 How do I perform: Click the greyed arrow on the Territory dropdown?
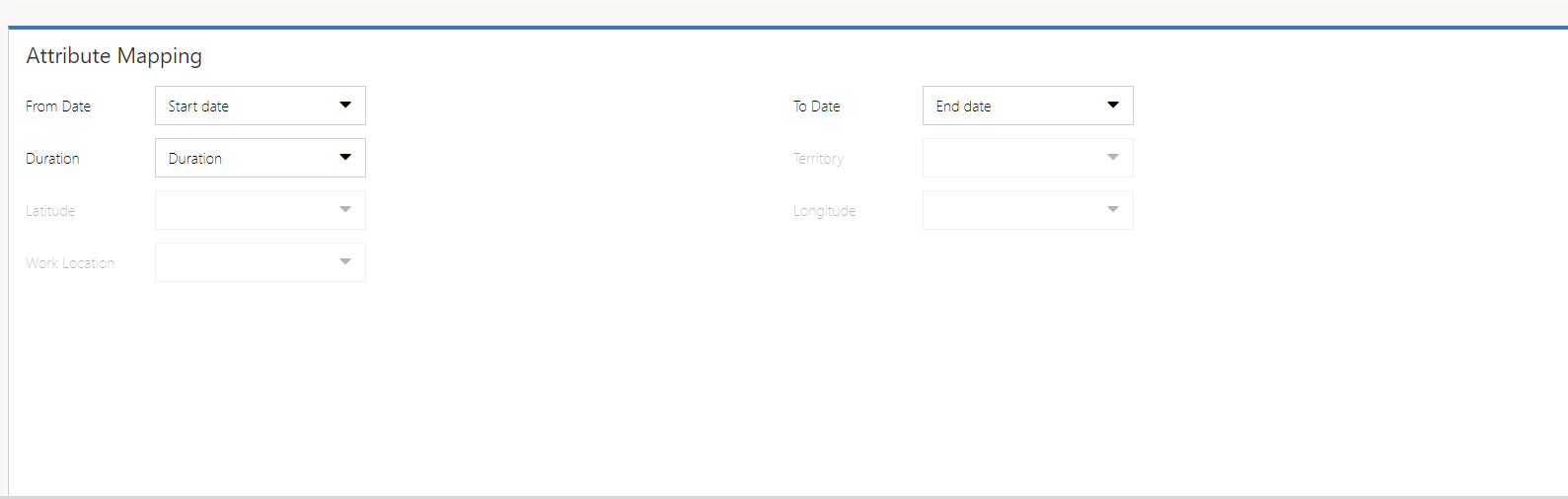coord(1113,158)
